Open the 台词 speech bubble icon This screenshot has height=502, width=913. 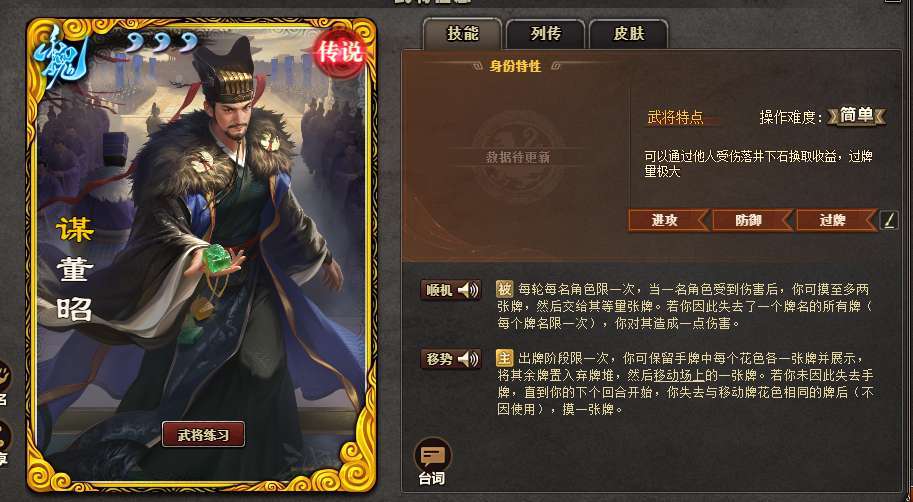(433, 455)
